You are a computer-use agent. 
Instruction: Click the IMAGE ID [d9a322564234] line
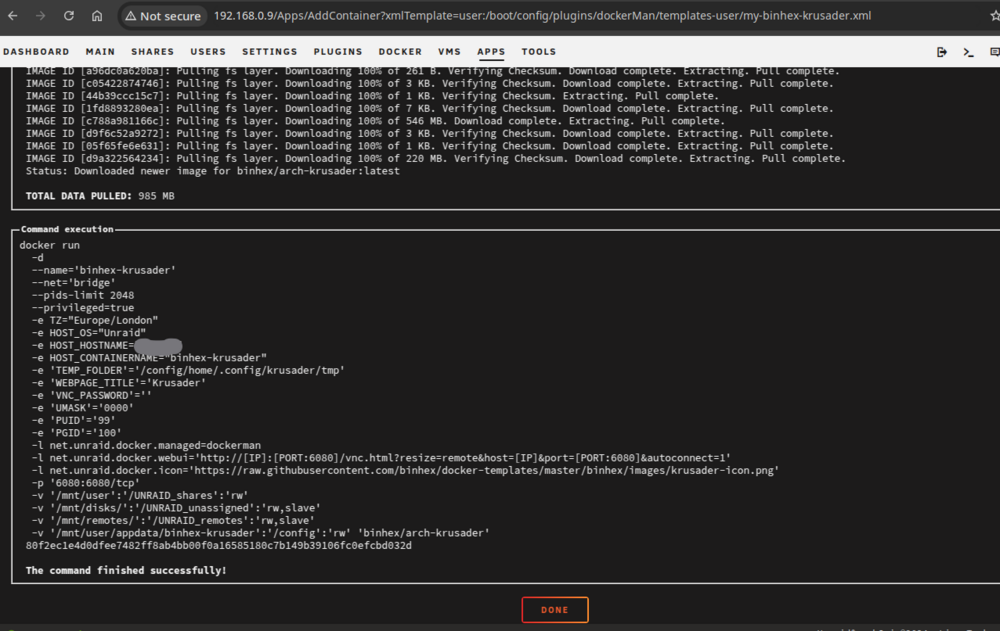click(x=436, y=159)
